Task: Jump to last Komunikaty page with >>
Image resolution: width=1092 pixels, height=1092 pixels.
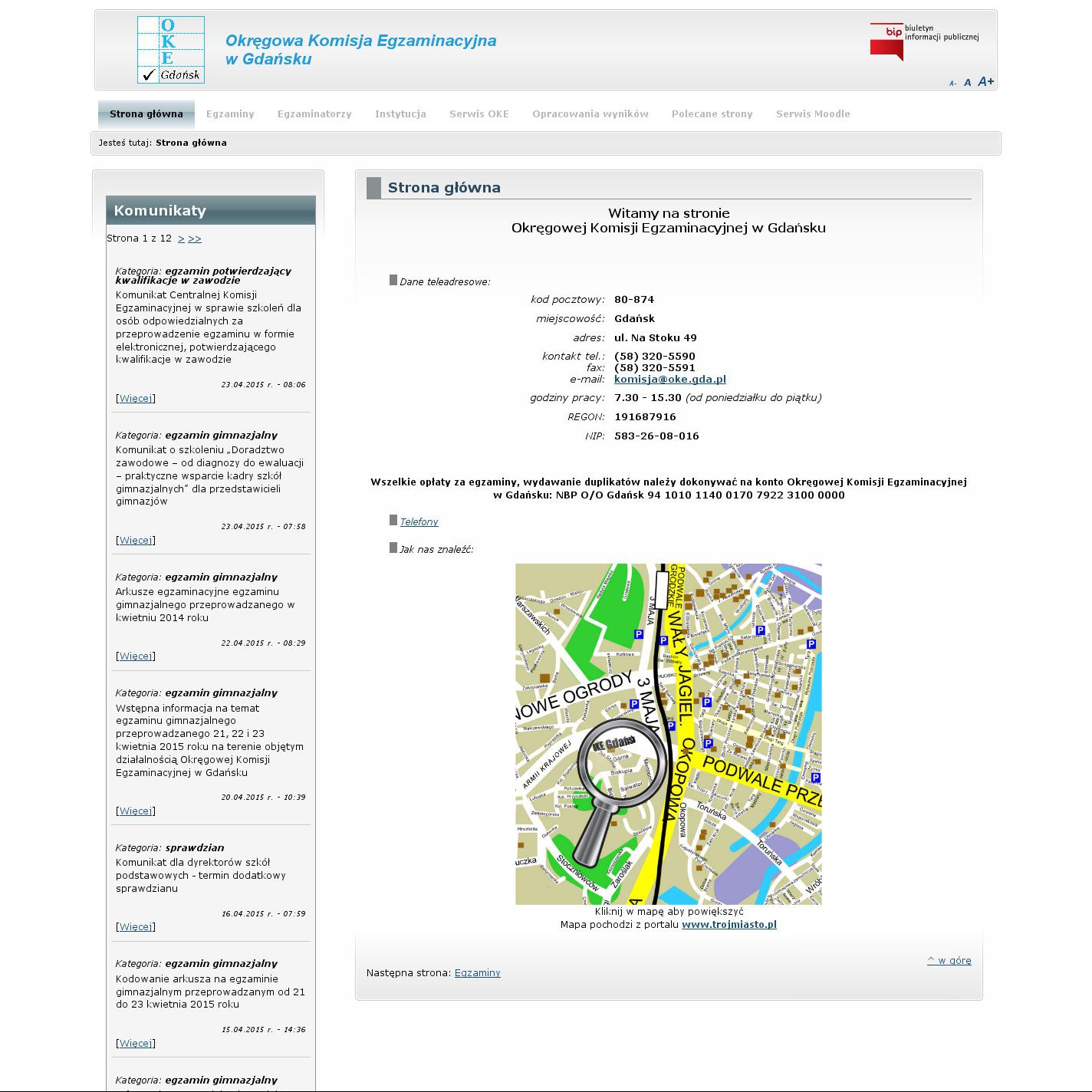Action: [x=195, y=238]
